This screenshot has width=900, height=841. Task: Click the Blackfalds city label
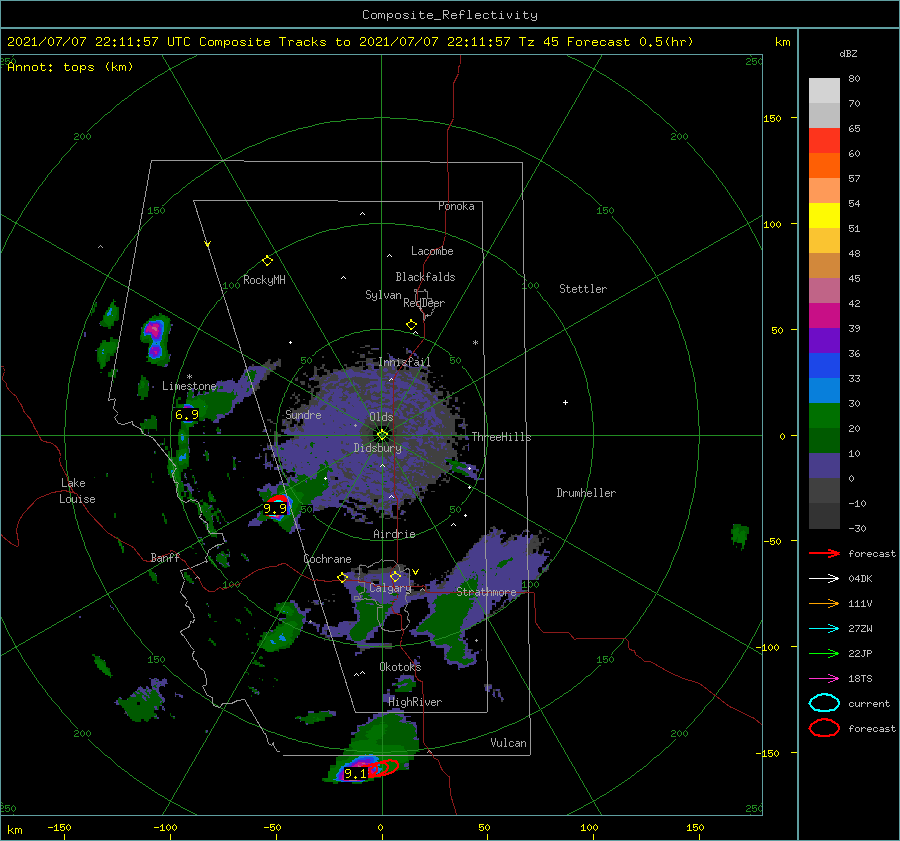[425, 277]
